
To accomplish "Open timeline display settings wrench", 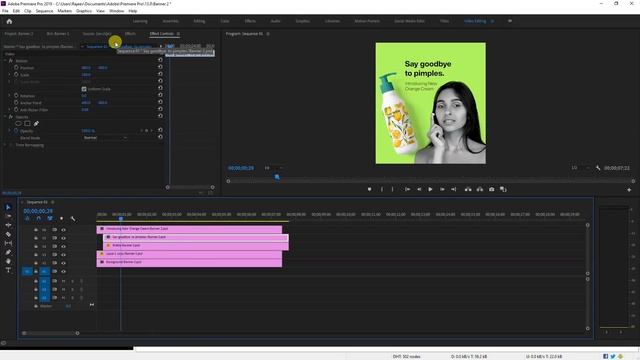I will [73, 219].
